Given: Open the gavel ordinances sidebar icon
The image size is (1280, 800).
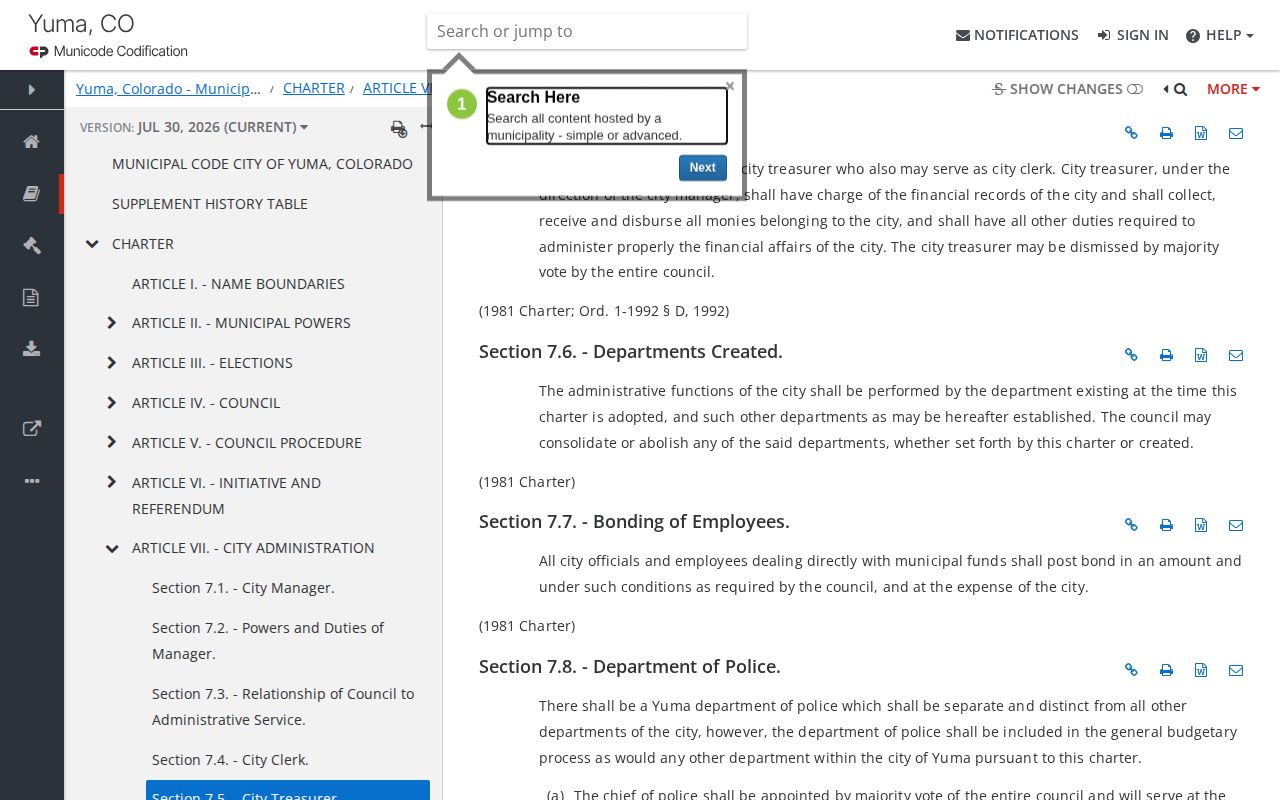Looking at the screenshot, I should click(x=32, y=245).
